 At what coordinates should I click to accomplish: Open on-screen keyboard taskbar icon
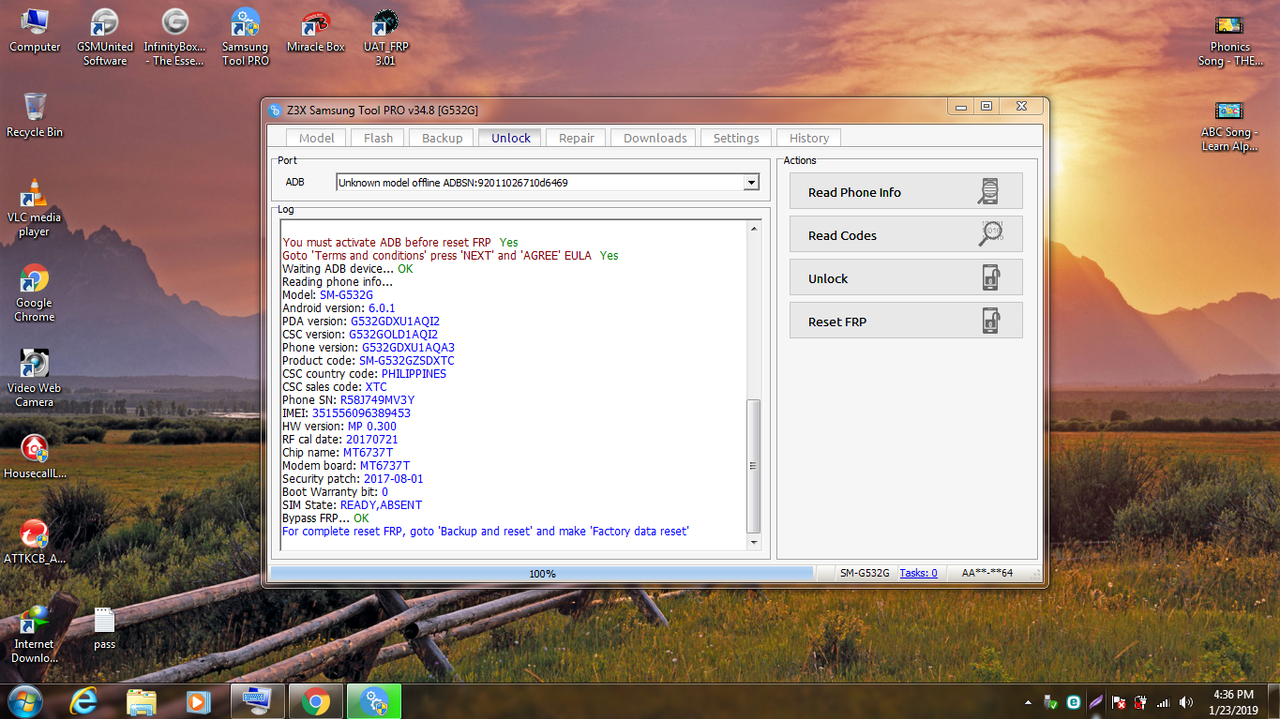point(257,702)
